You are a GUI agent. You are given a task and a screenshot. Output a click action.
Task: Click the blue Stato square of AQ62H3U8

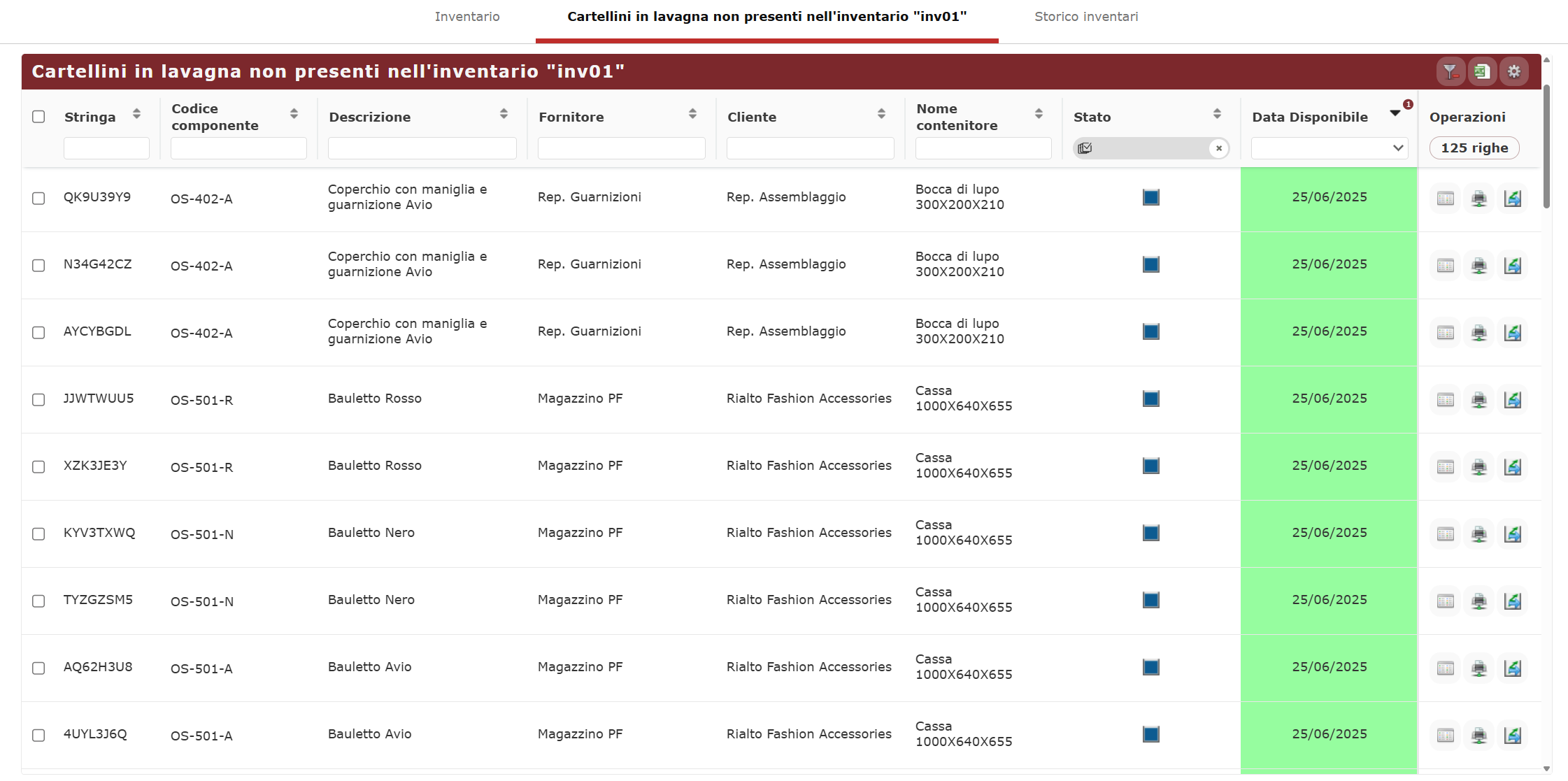1151,667
